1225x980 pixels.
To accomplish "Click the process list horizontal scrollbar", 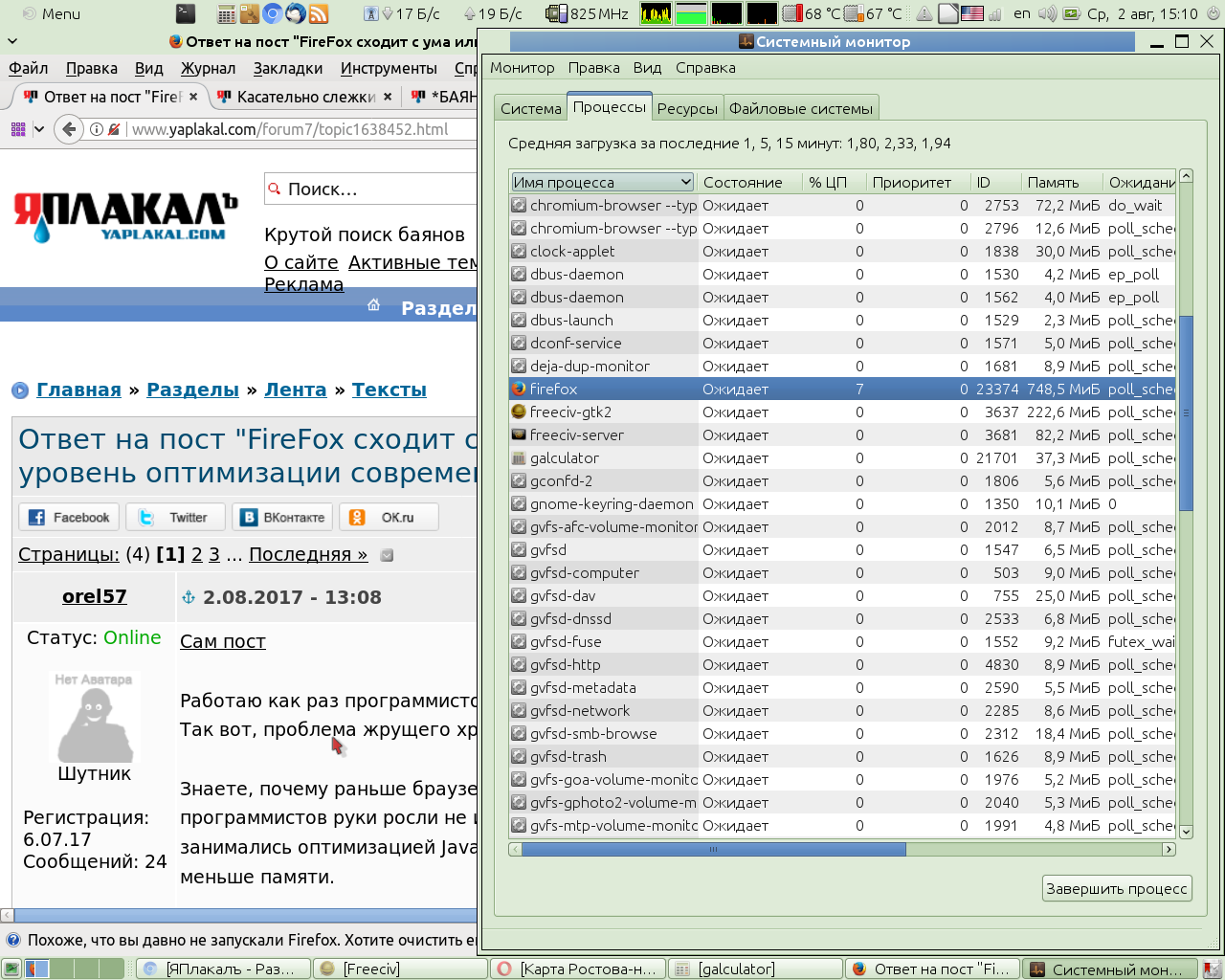I will (713, 849).
